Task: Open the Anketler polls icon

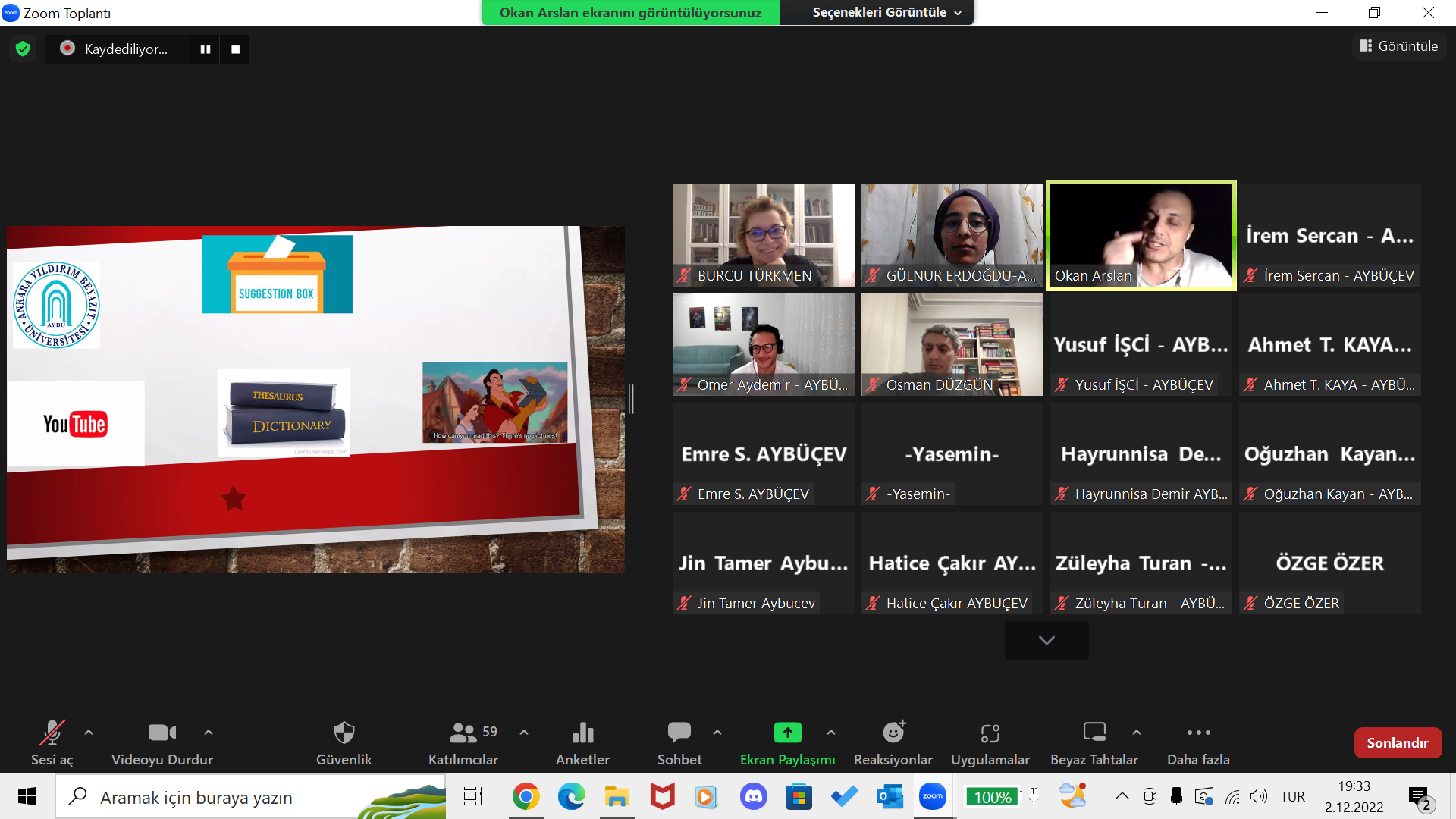Action: [x=582, y=733]
